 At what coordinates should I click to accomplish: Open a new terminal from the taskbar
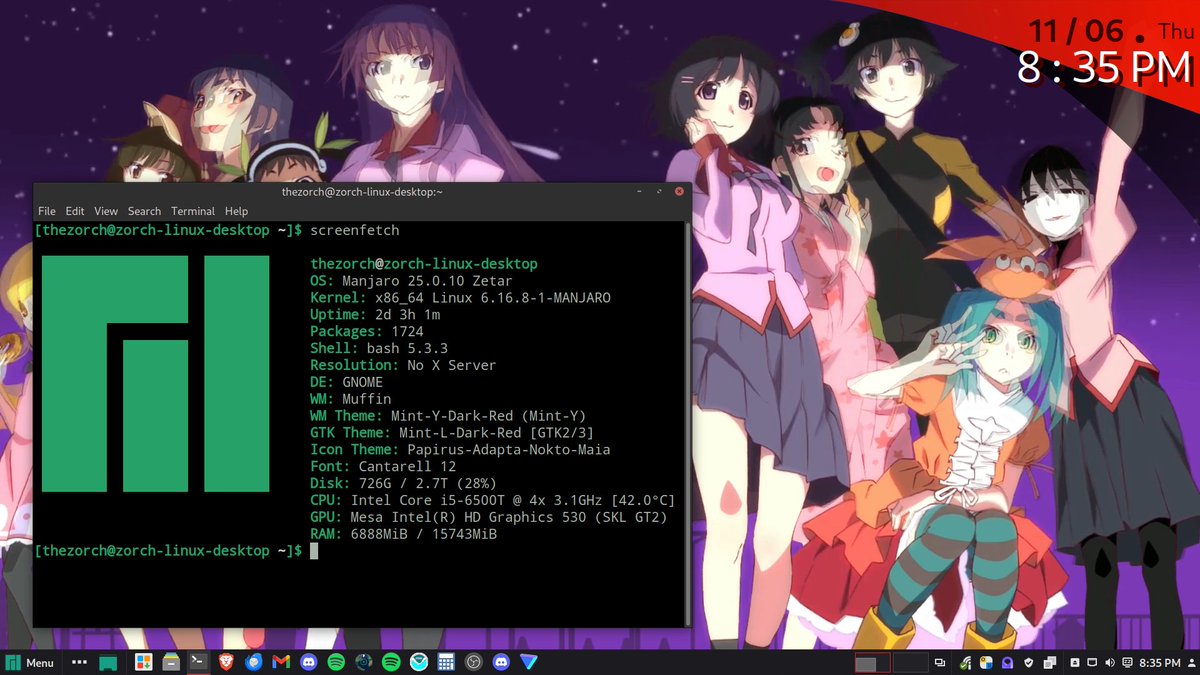tap(198, 661)
